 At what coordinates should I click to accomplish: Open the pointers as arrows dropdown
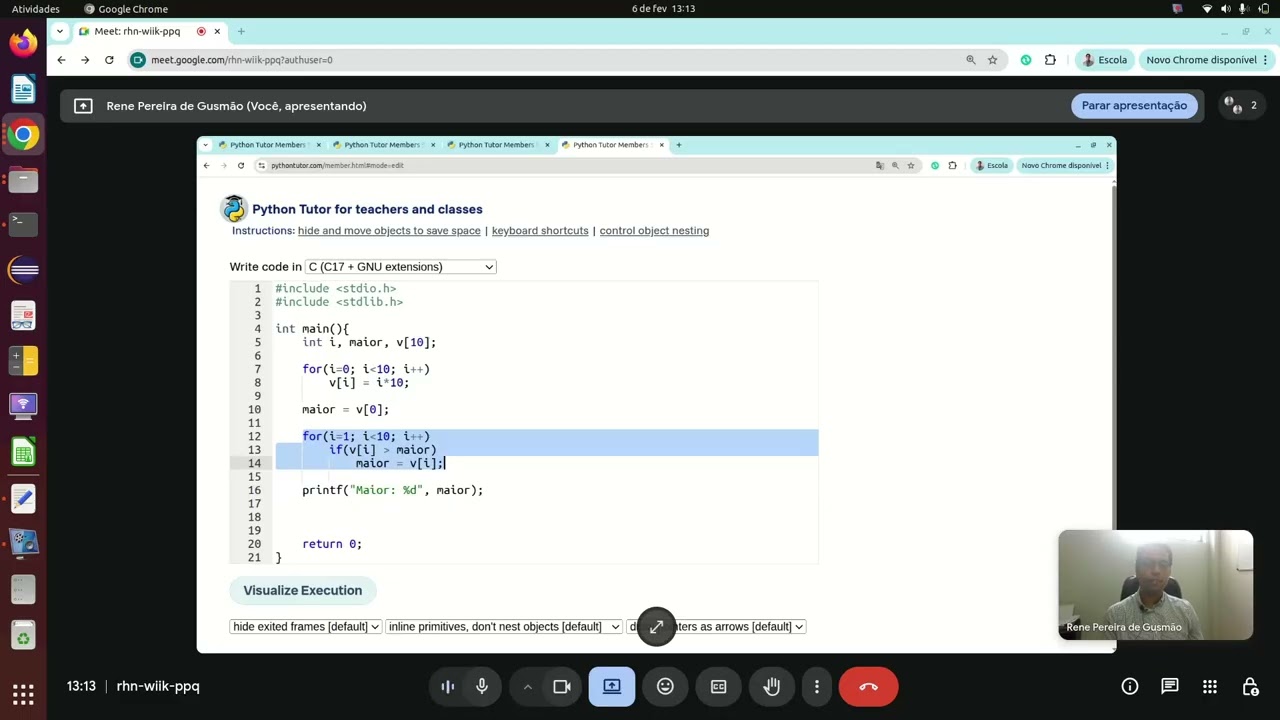pyautogui.click(x=716, y=627)
